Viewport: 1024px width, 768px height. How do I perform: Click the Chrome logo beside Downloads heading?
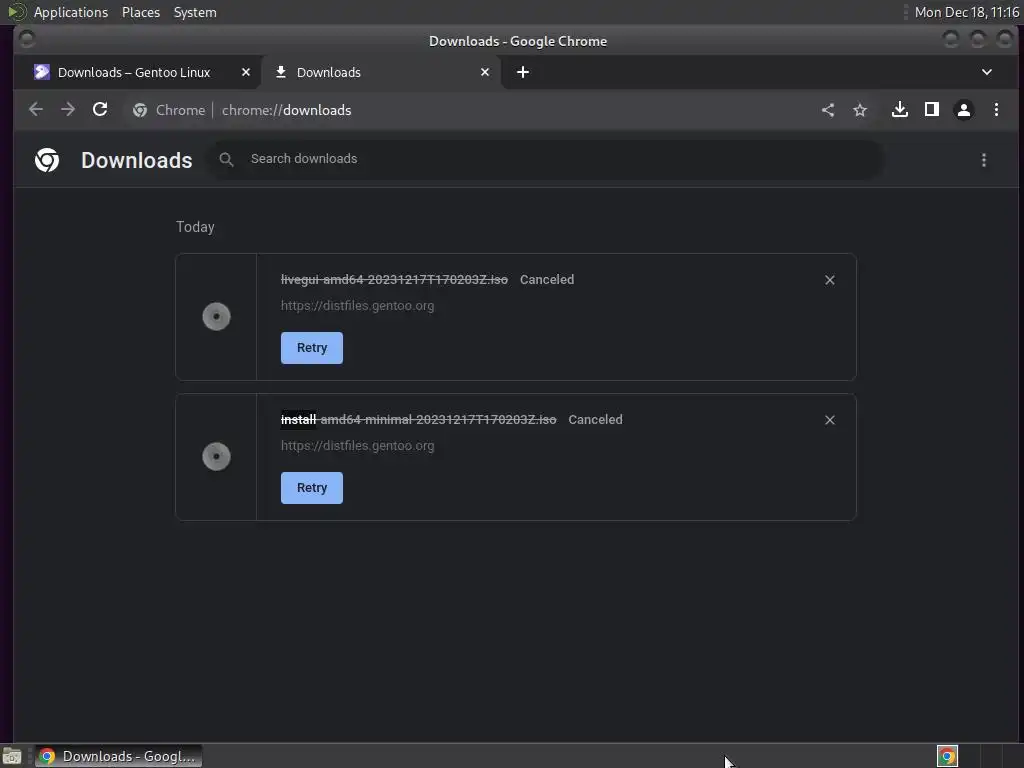tap(47, 160)
